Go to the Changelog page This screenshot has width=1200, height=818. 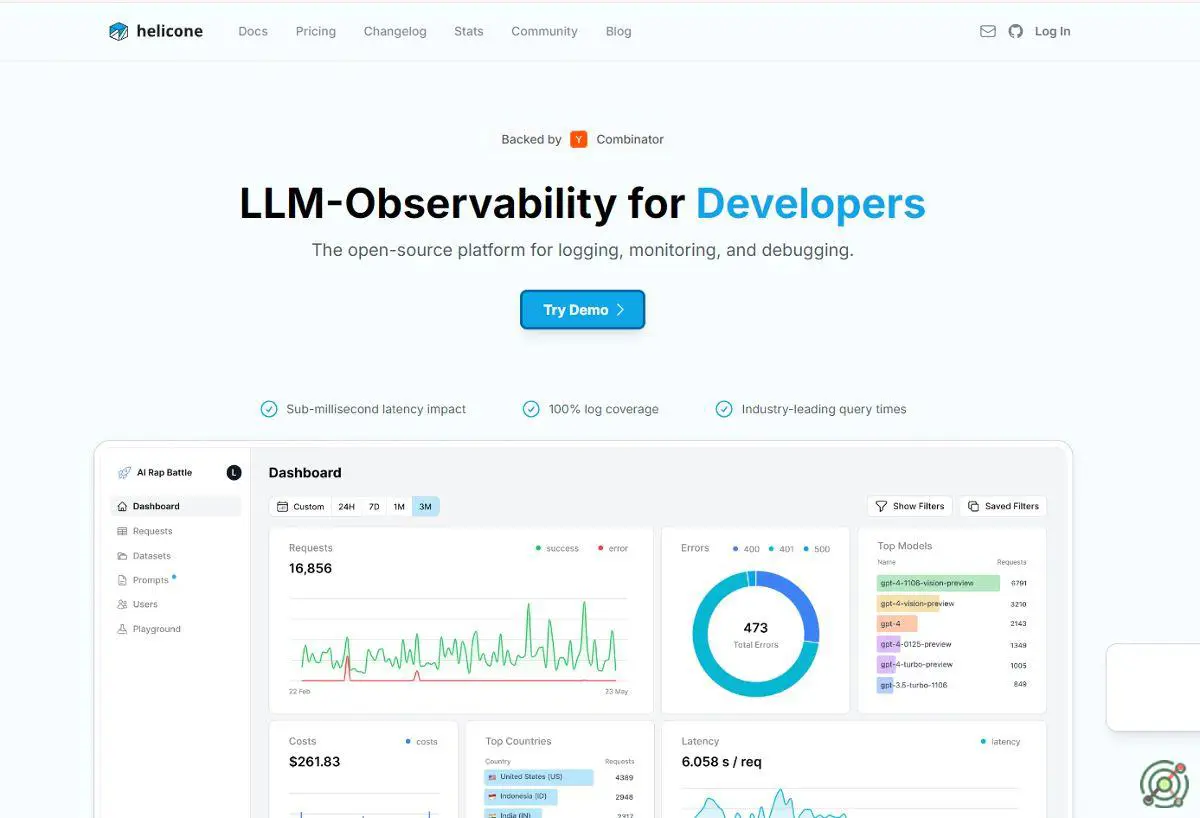pyautogui.click(x=395, y=31)
